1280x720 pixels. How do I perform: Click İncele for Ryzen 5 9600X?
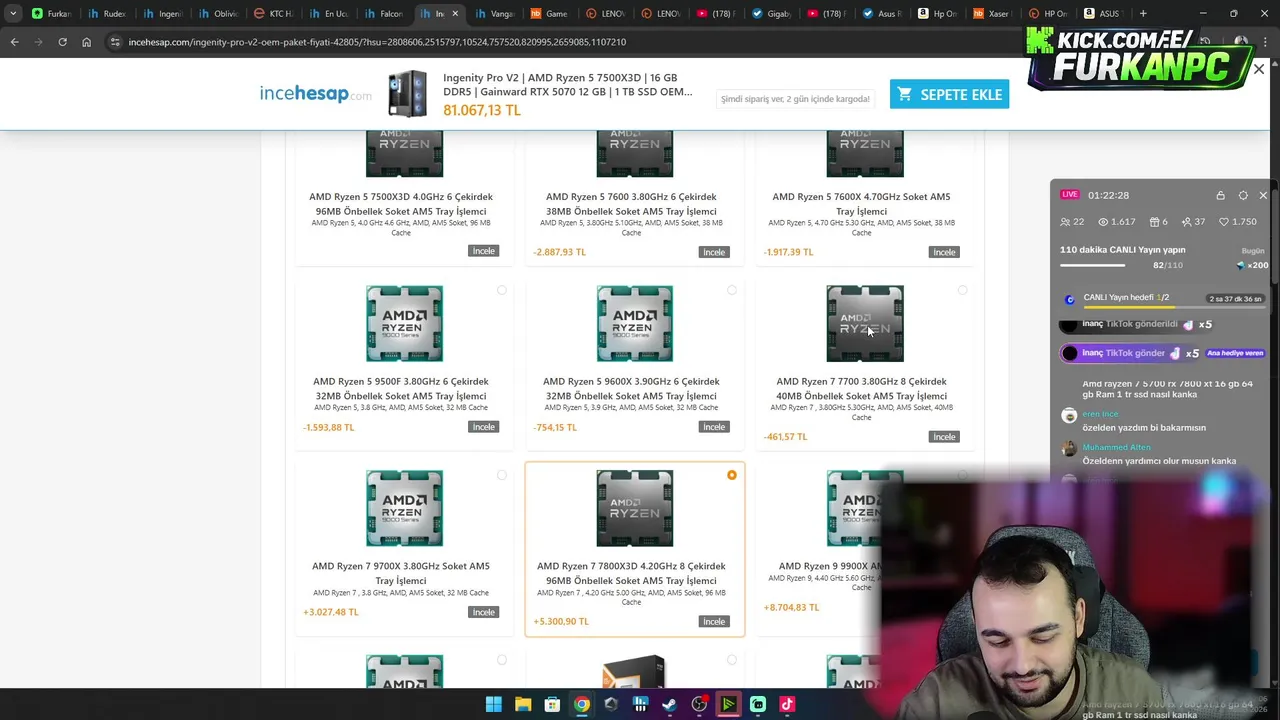click(714, 427)
